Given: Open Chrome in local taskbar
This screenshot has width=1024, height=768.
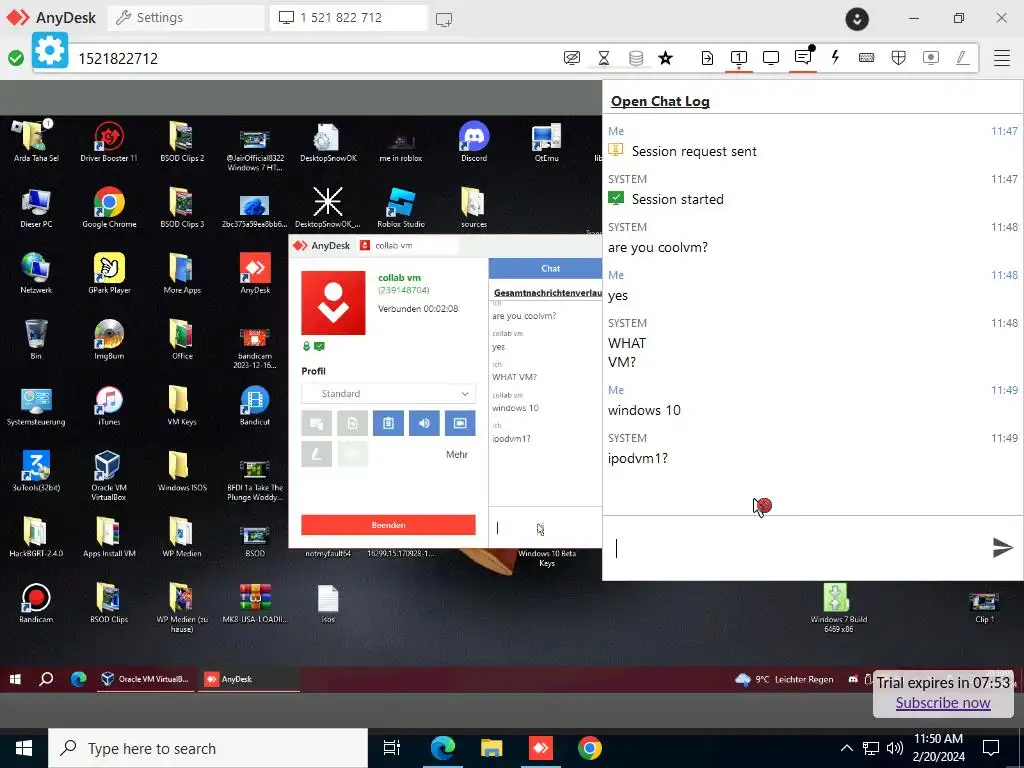Looking at the screenshot, I should (590, 748).
